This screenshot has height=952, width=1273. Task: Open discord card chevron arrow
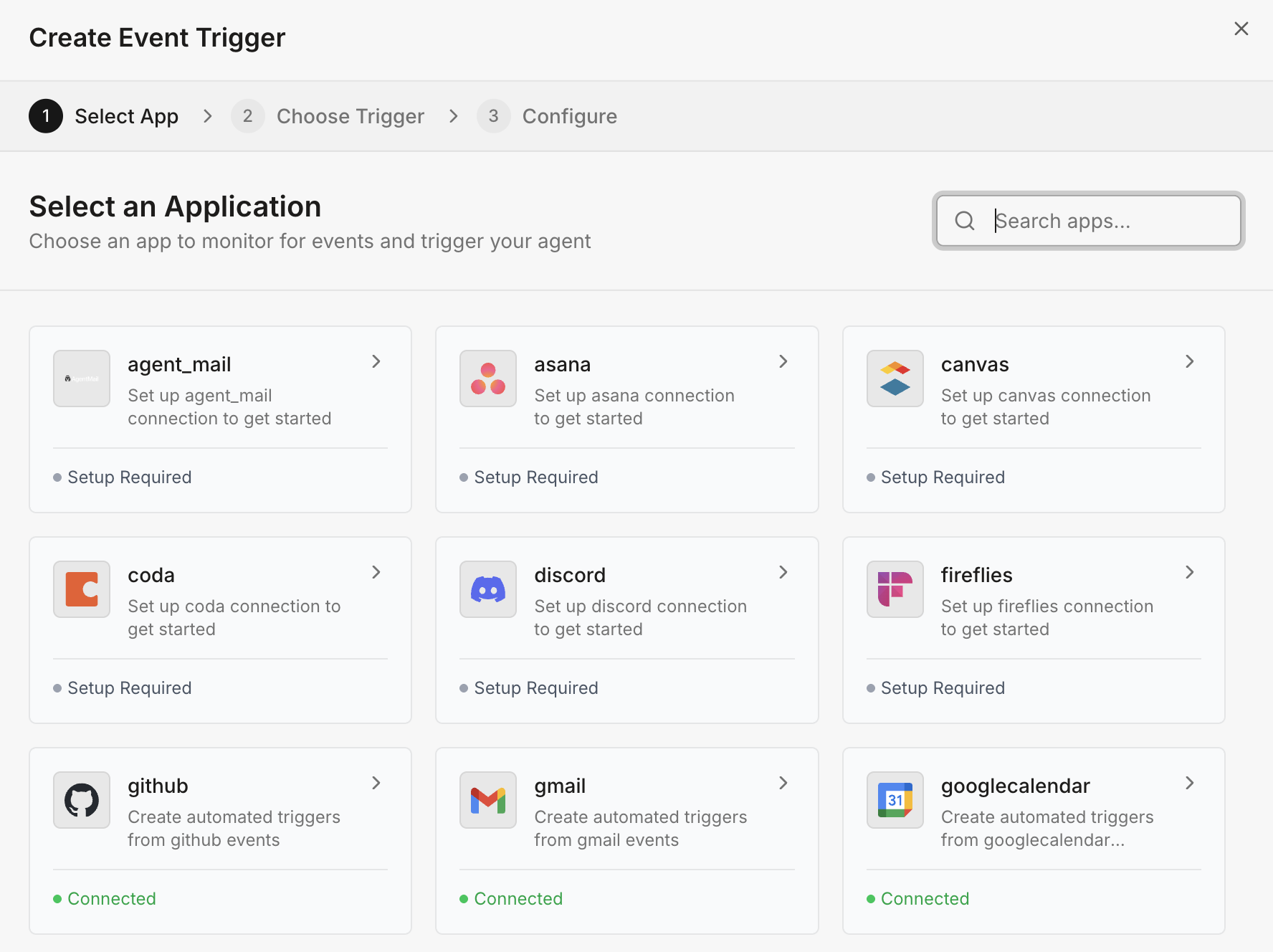coord(783,572)
